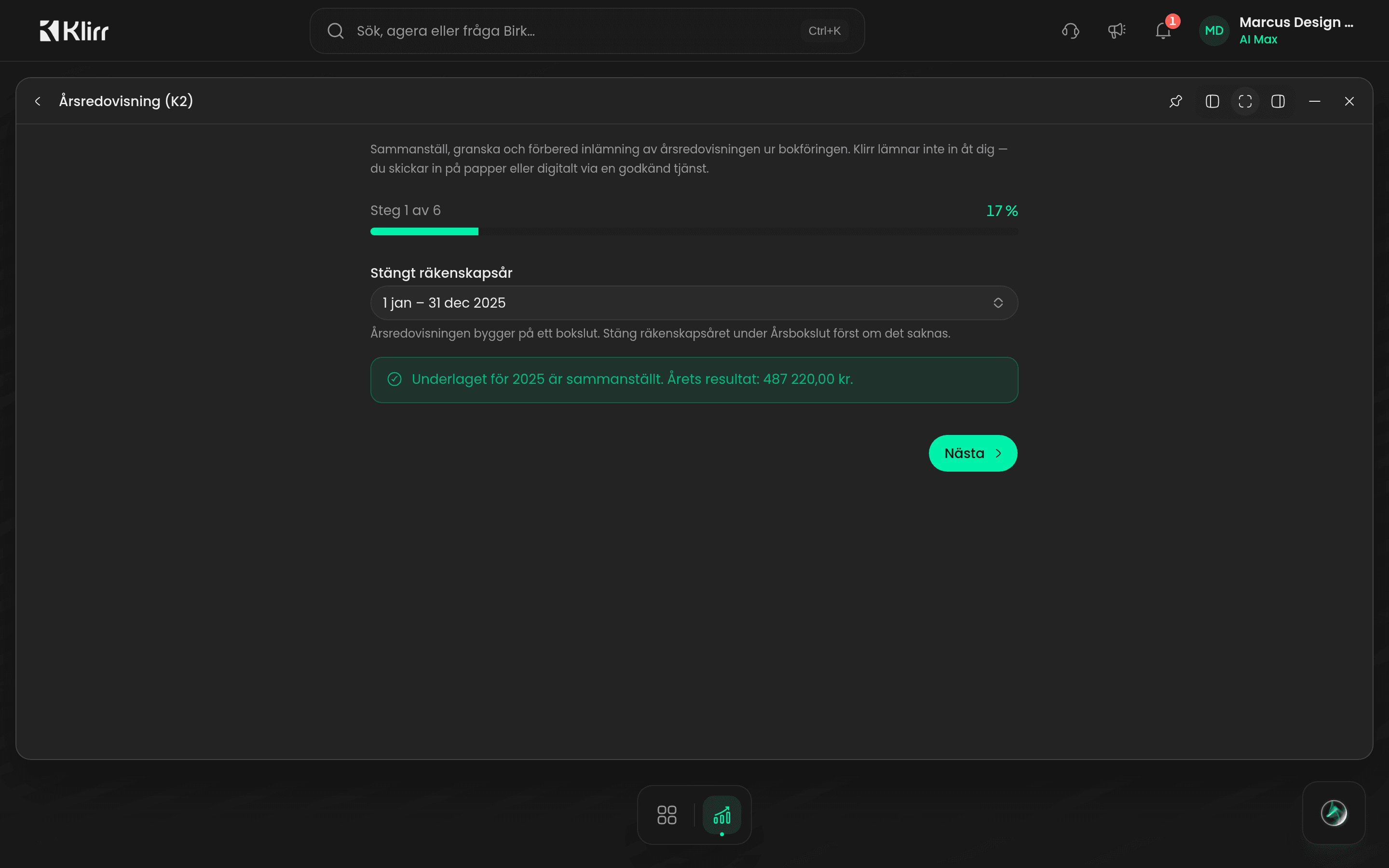Dock the panel to the left side
Viewport: 1389px width, 868px height.
tap(1212, 102)
